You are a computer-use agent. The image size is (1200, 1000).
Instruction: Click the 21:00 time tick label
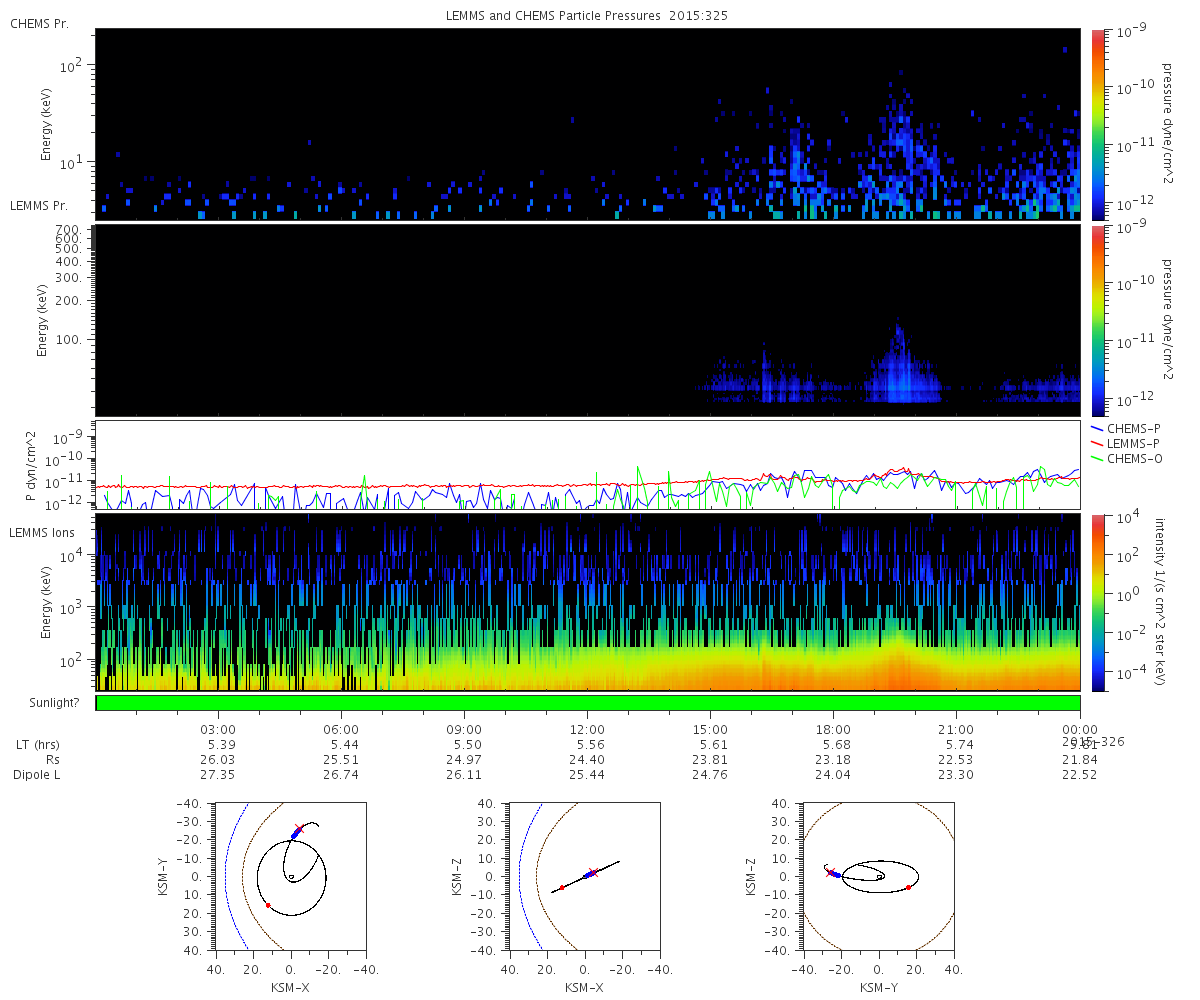tap(957, 729)
